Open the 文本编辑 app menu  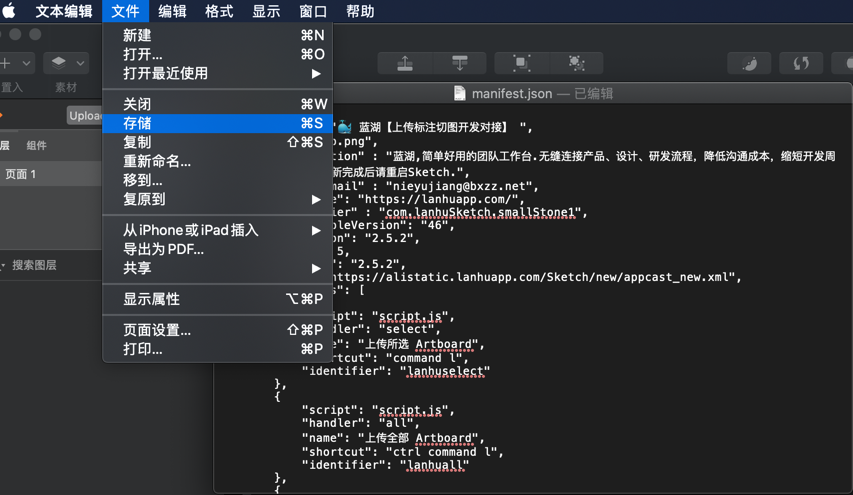[x=64, y=11]
